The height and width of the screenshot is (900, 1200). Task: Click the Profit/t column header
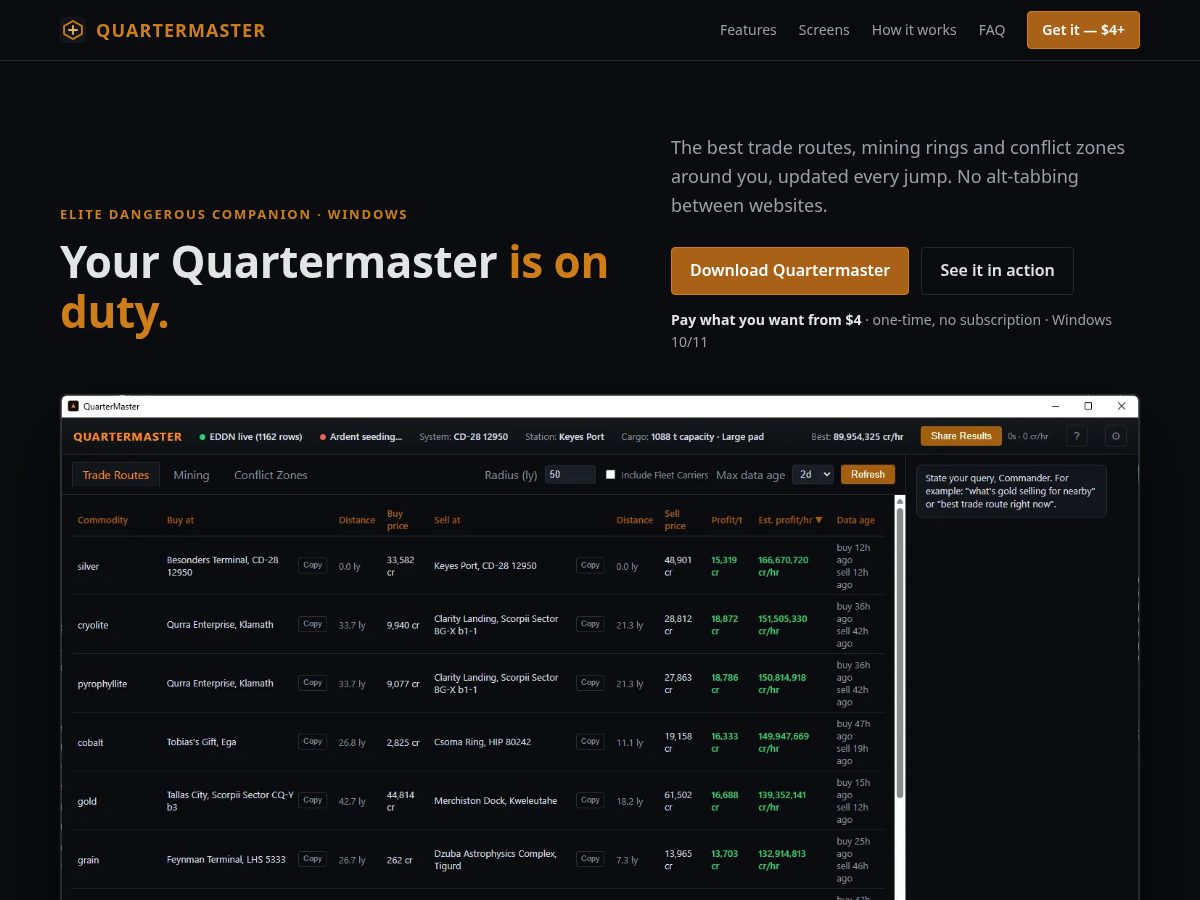727,520
